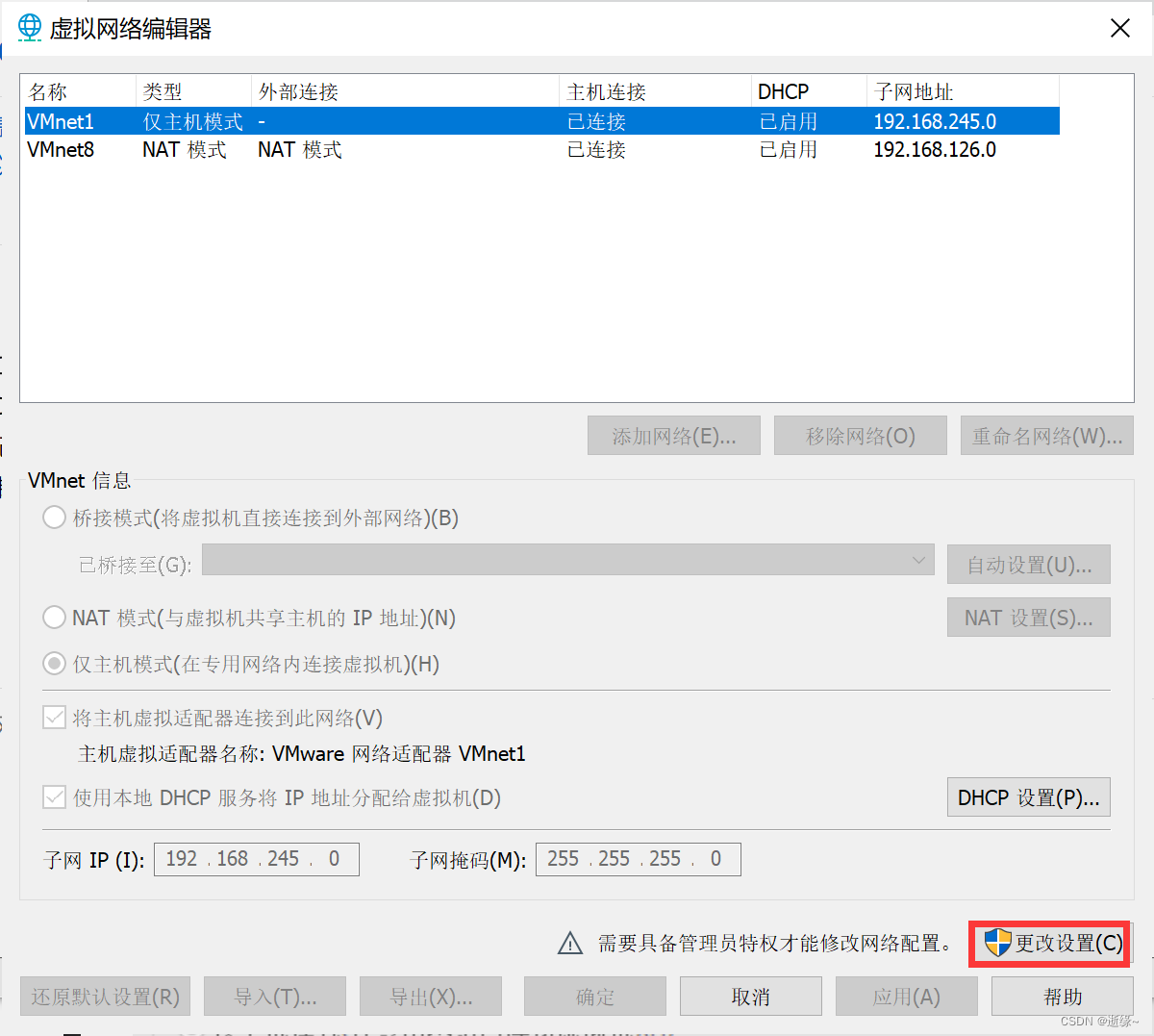Click the warning triangle icon

click(x=570, y=944)
